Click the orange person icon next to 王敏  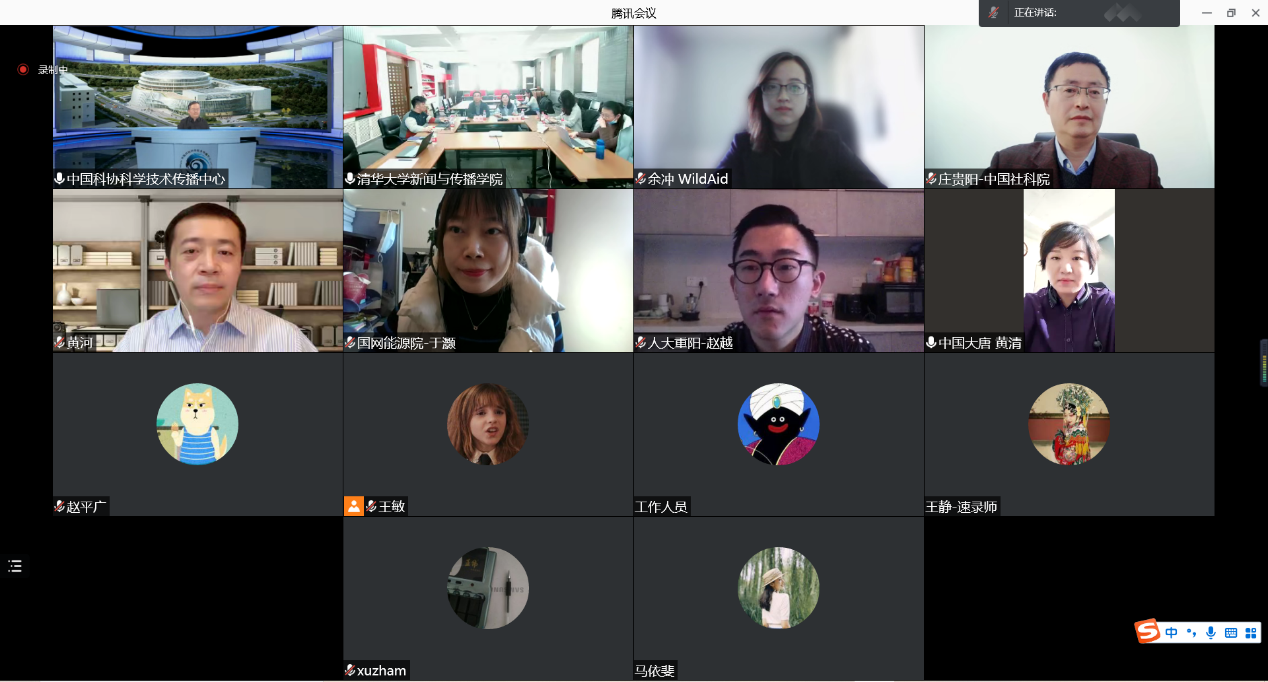[353, 506]
